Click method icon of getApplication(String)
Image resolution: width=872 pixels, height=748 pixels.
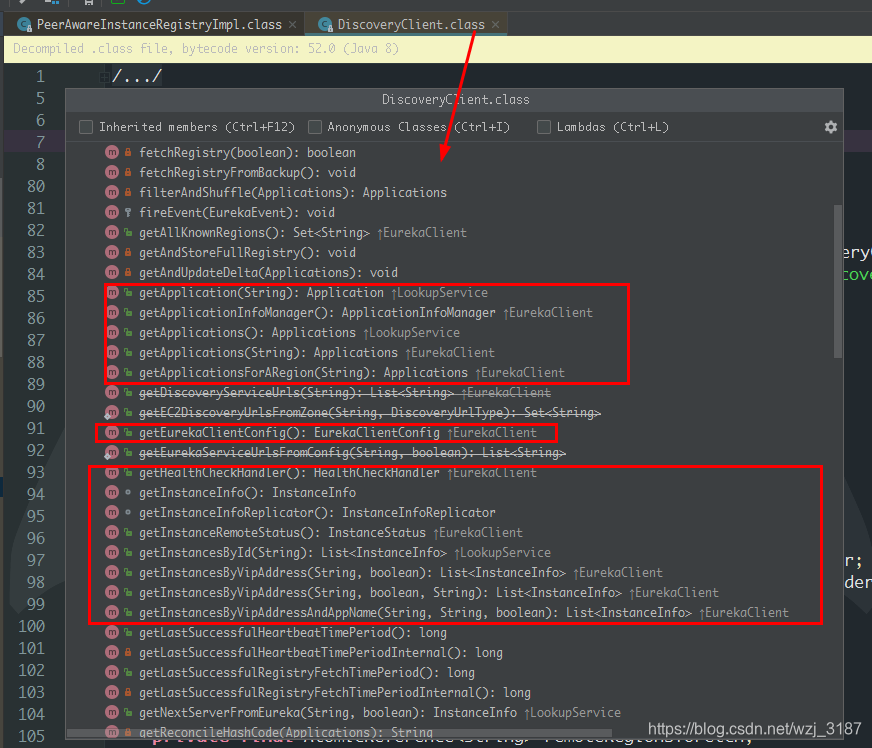112,293
